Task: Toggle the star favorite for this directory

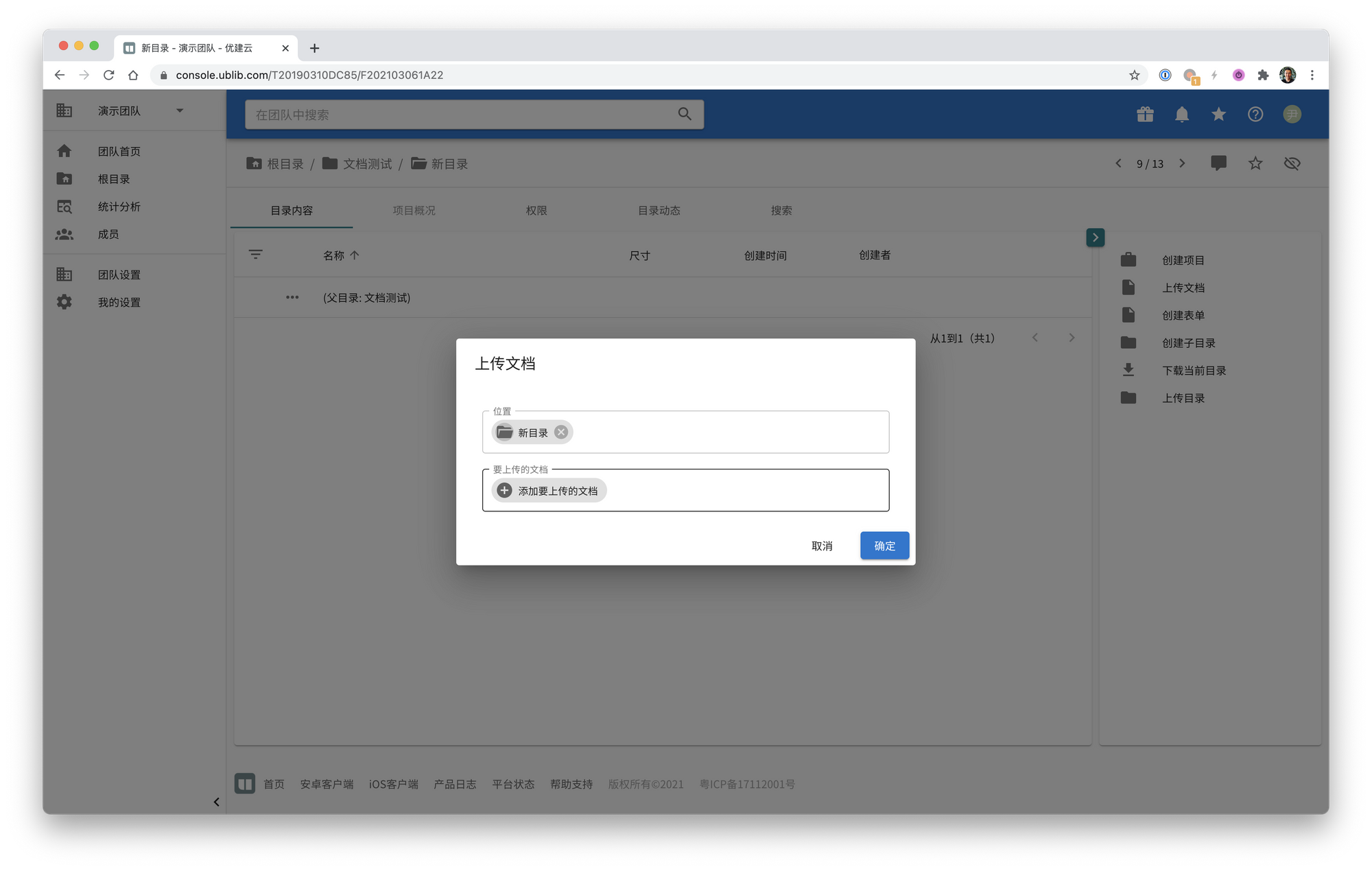Action: tap(1255, 163)
